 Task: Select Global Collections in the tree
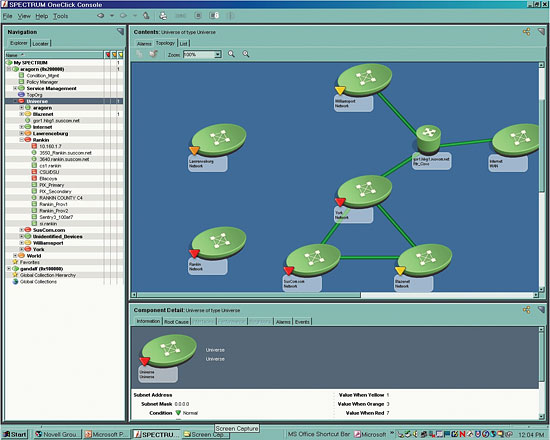pyautogui.click(x=38, y=281)
